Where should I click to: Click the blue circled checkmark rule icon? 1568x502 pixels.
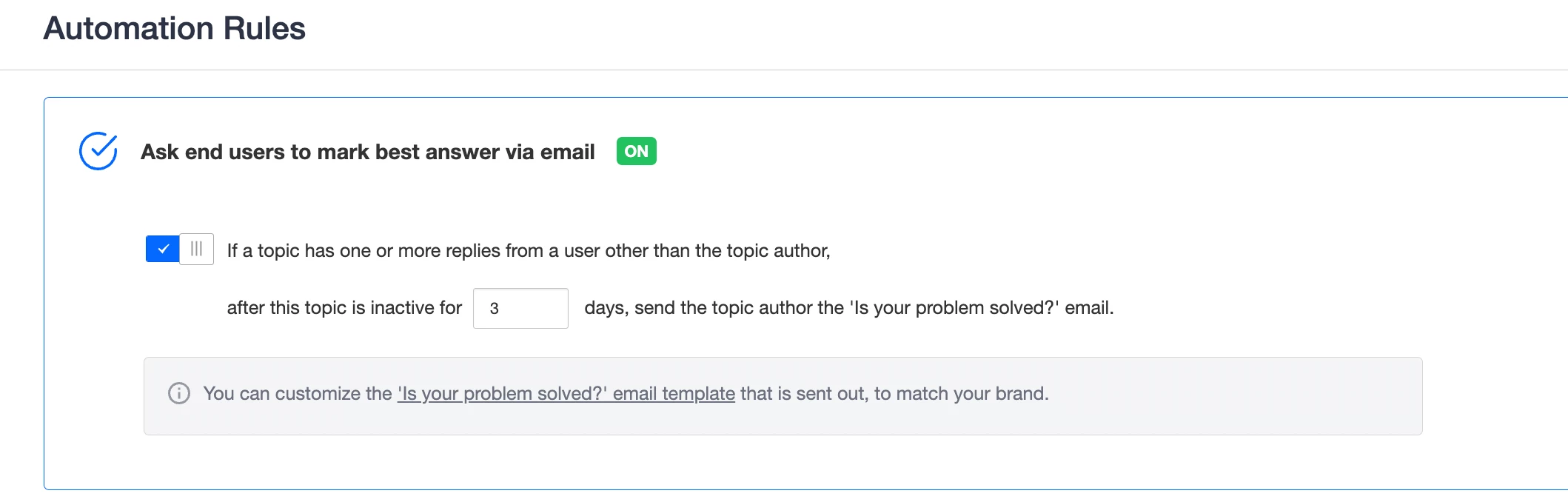pos(98,151)
